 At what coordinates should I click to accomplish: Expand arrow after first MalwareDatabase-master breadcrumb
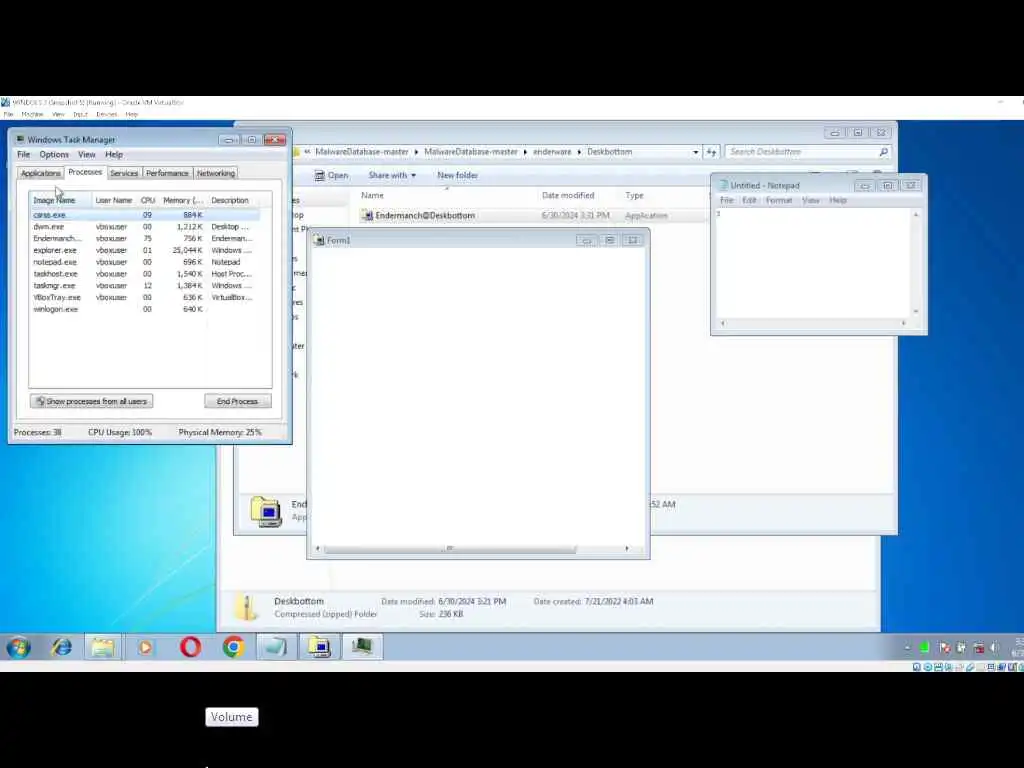416,152
